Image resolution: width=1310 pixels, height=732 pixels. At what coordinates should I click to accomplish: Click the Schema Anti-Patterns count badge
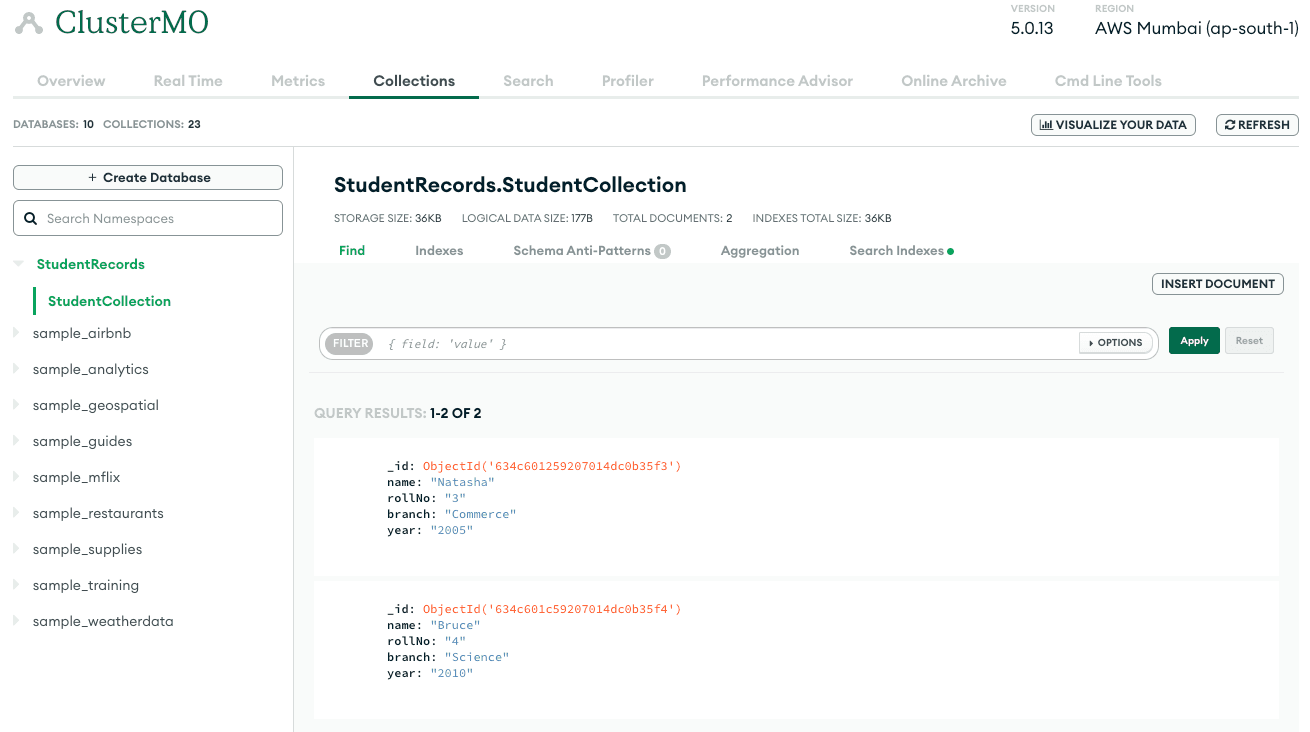click(x=662, y=252)
